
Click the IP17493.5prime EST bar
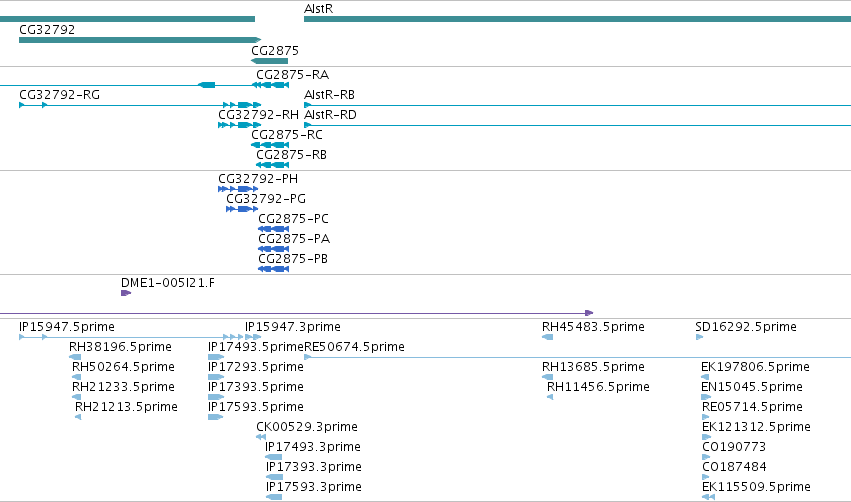(x=216, y=357)
